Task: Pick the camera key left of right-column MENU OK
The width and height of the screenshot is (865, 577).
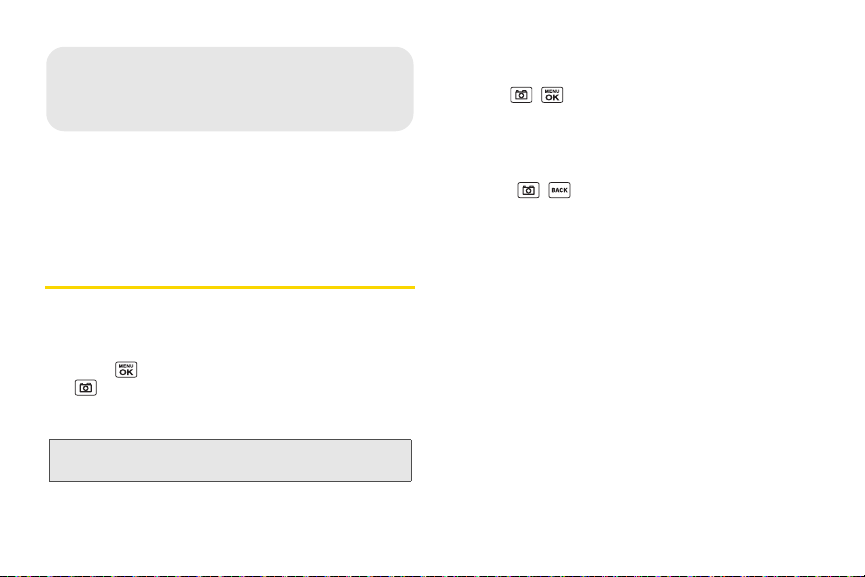Action: 521,95
